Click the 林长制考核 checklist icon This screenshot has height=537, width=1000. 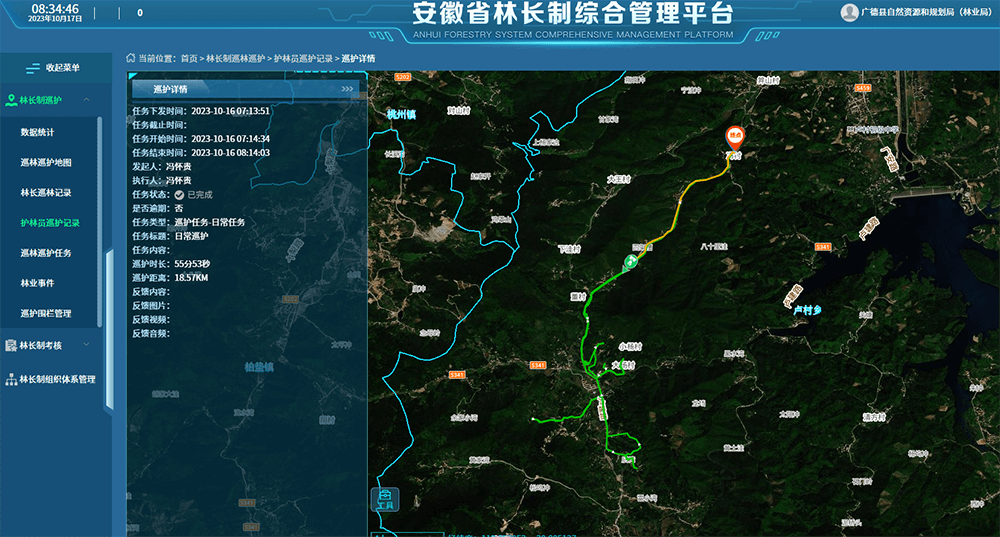(11, 345)
